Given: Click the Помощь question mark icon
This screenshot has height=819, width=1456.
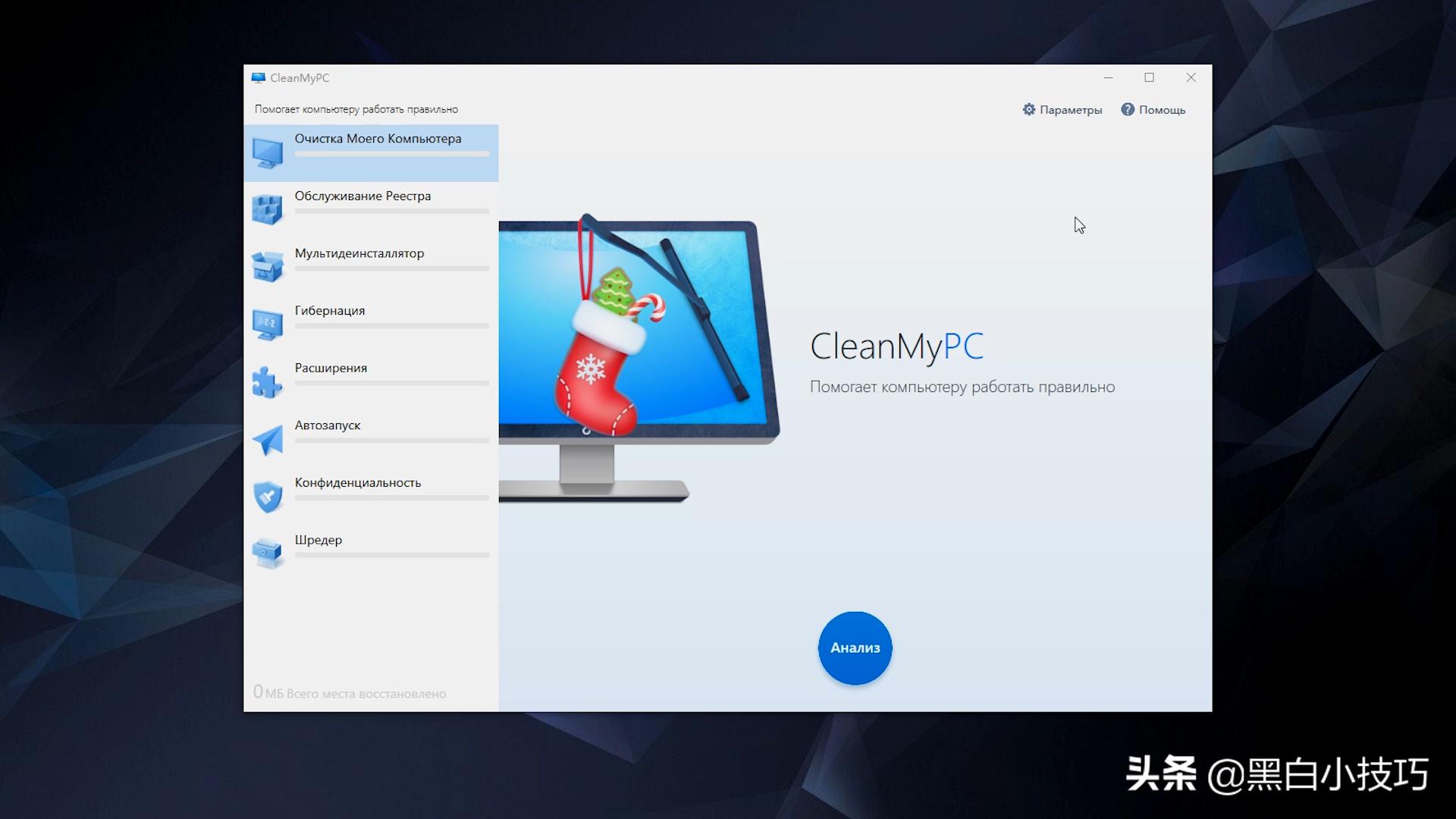Looking at the screenshot, I should coord(1128,109).
